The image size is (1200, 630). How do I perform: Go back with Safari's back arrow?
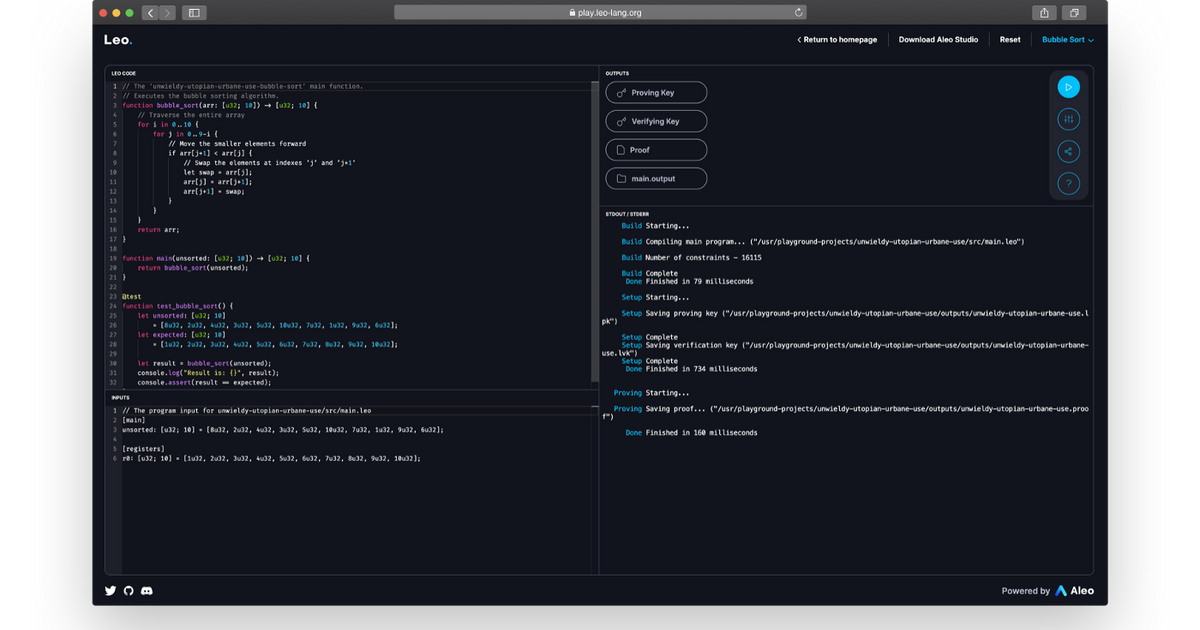click(149, 13)
